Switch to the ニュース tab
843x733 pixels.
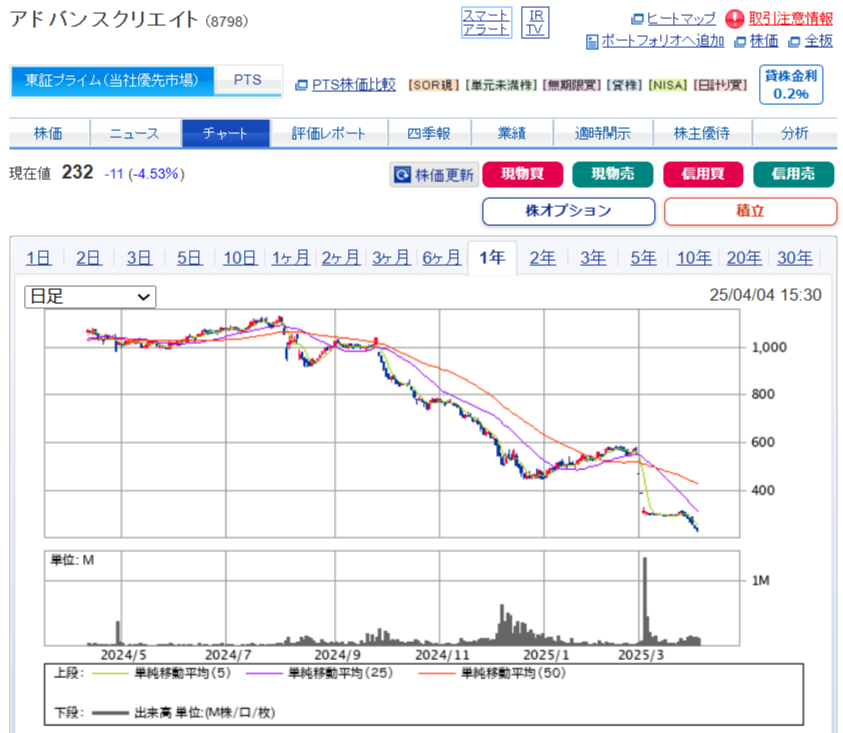[135, 133]
